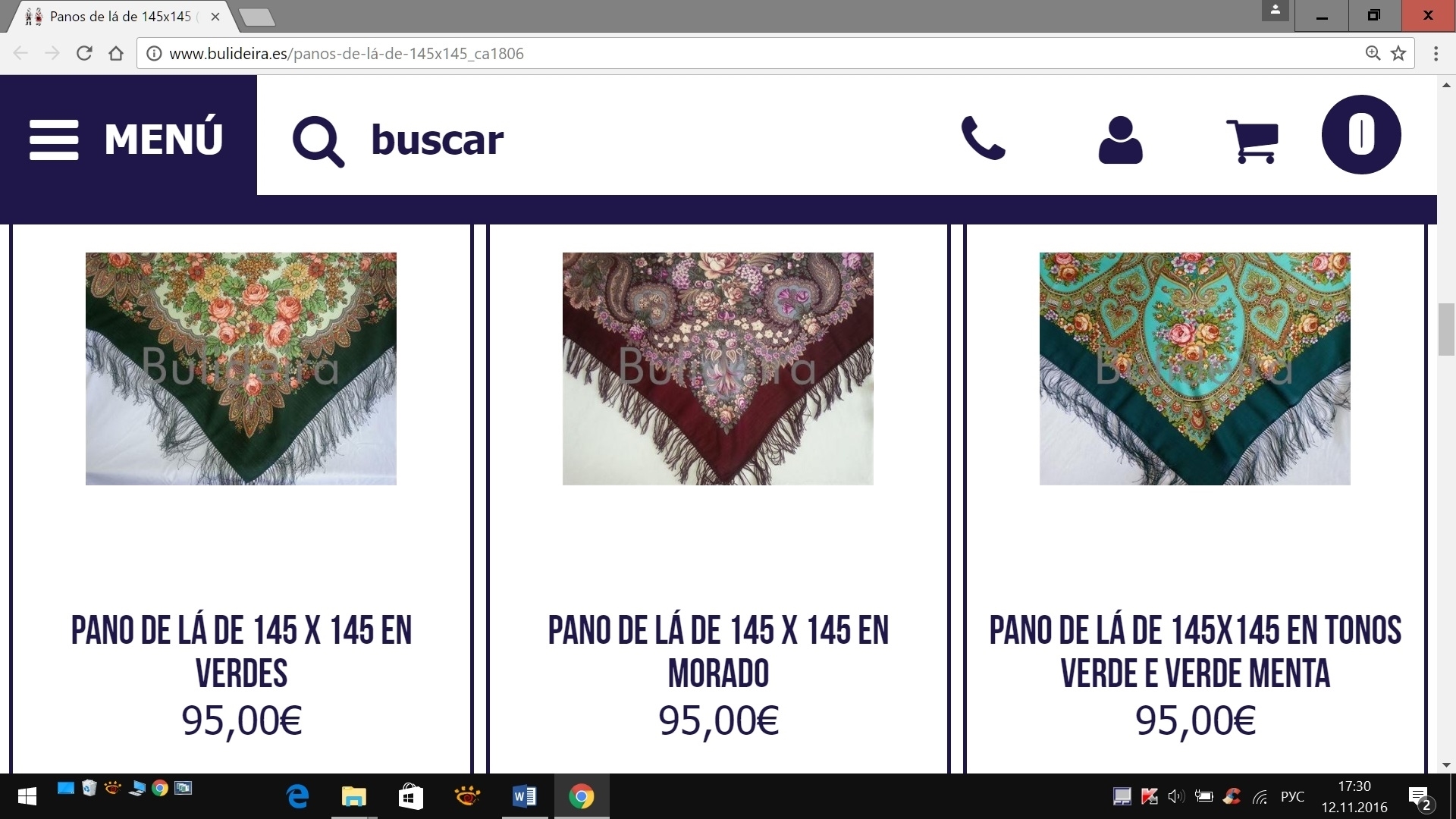Click the search magnifier icon

coord(318,141)
